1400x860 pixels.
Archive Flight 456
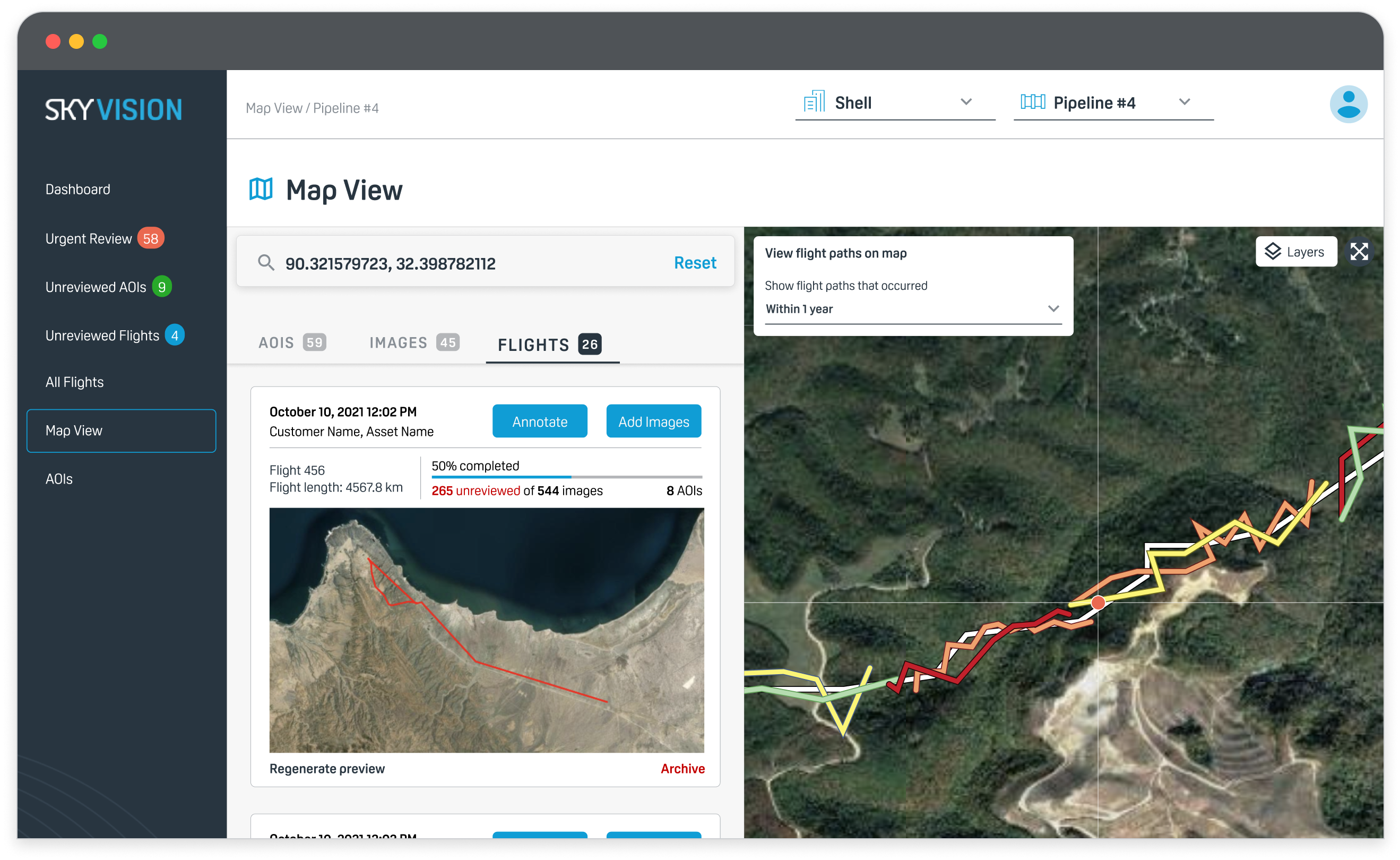[682, 769]
